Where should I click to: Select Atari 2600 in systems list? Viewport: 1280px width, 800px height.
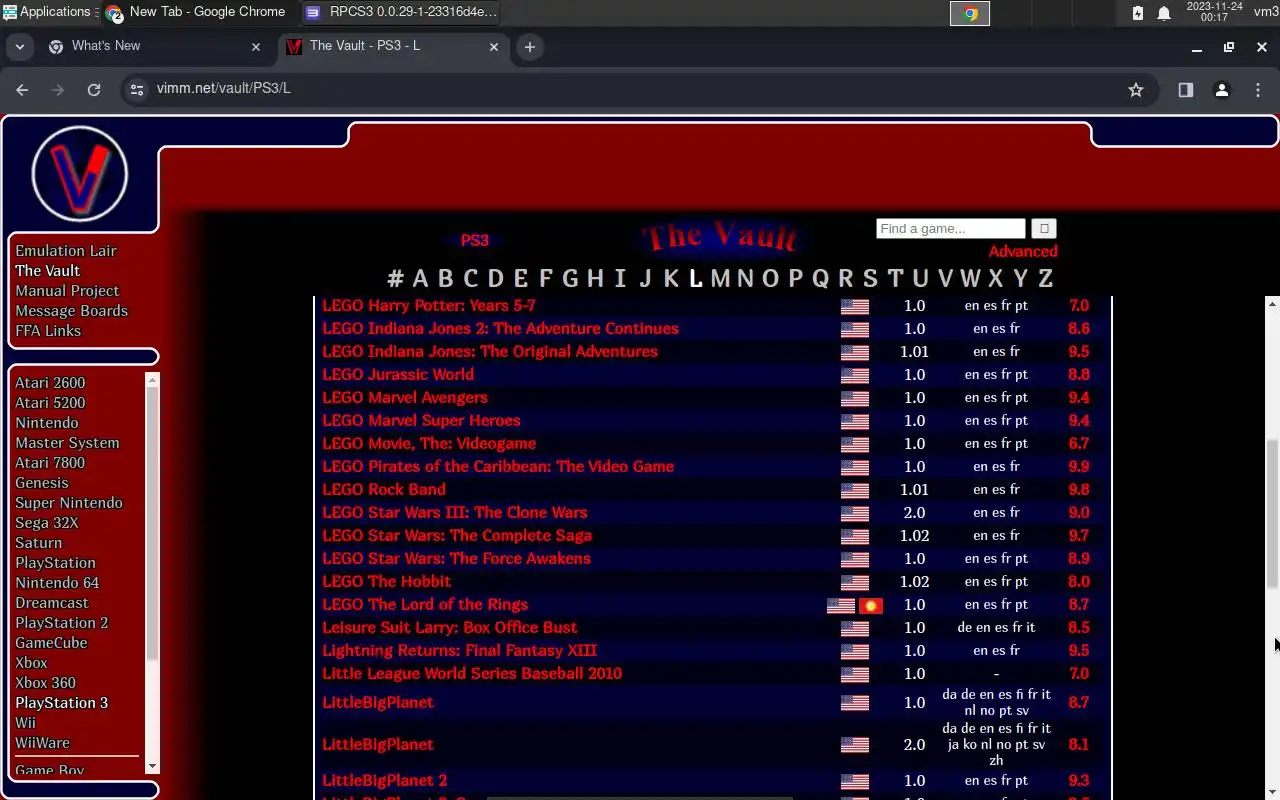[50, 383]
